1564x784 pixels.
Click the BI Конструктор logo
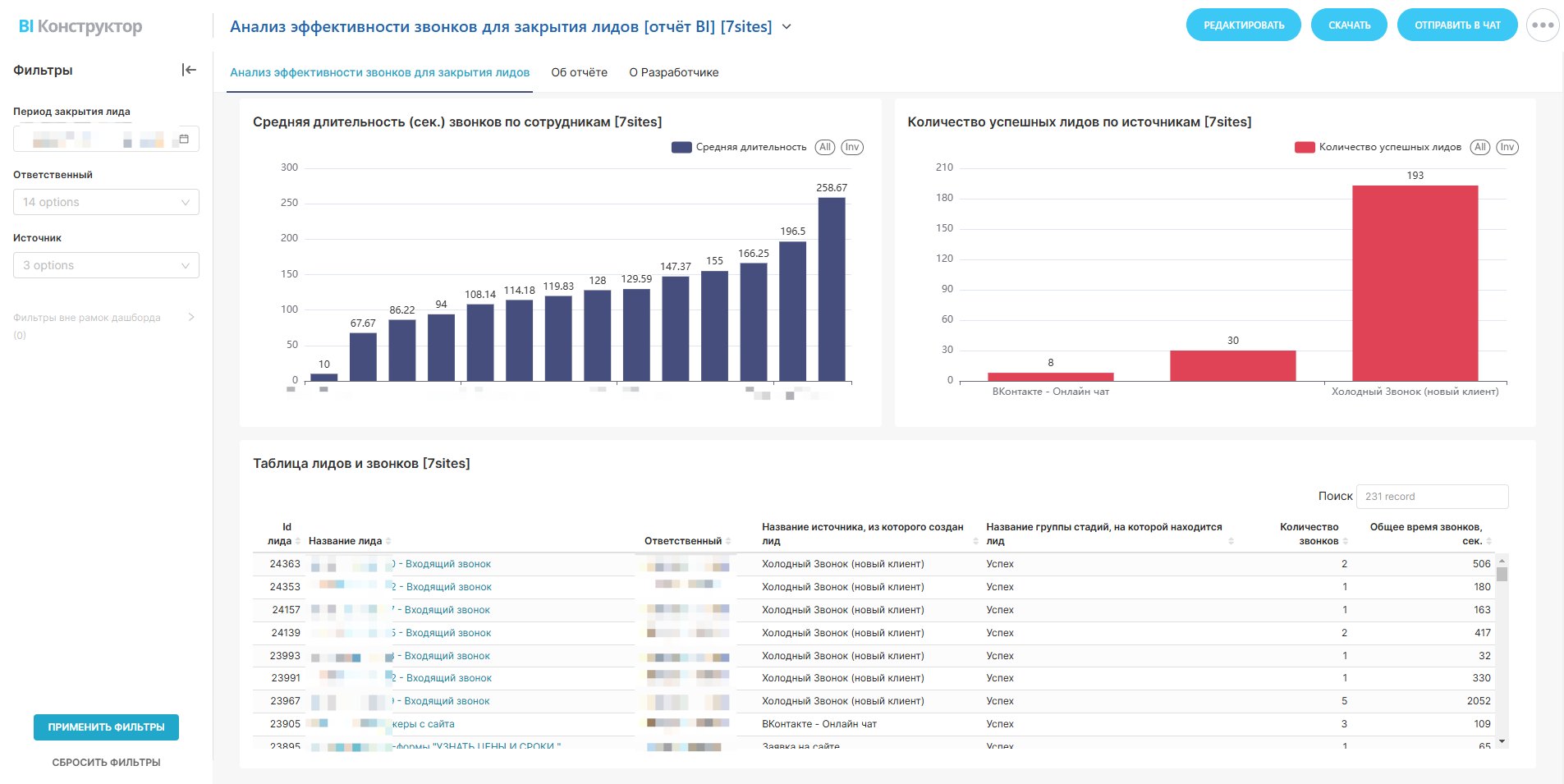(x=80, y=26)
